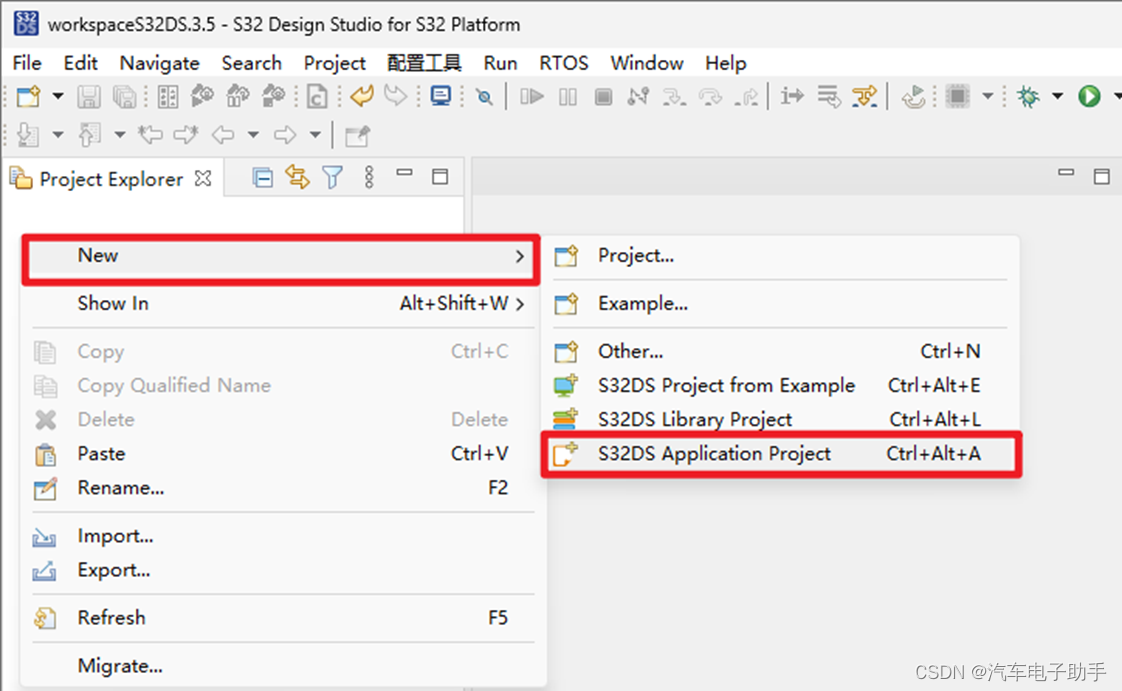This screenshot has height=691, width=1122.
Task: Select S32DS Application Project
Action: click(781, 454)
